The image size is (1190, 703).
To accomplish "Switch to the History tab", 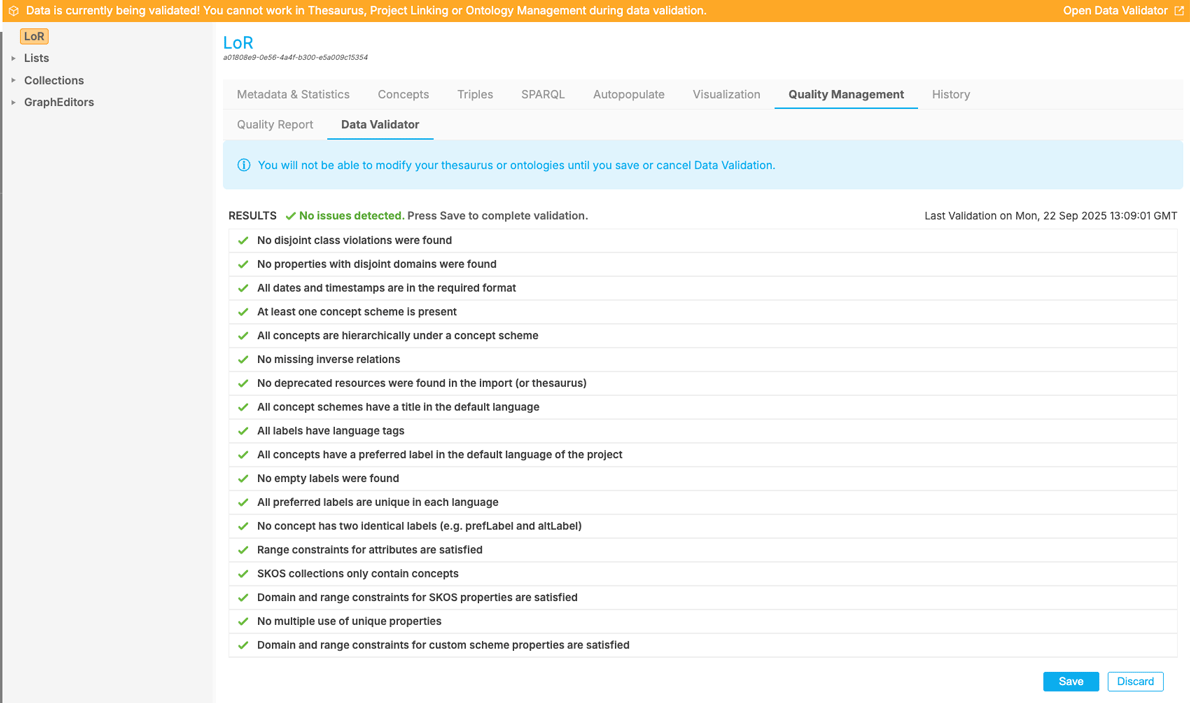I will click(950, 94).
